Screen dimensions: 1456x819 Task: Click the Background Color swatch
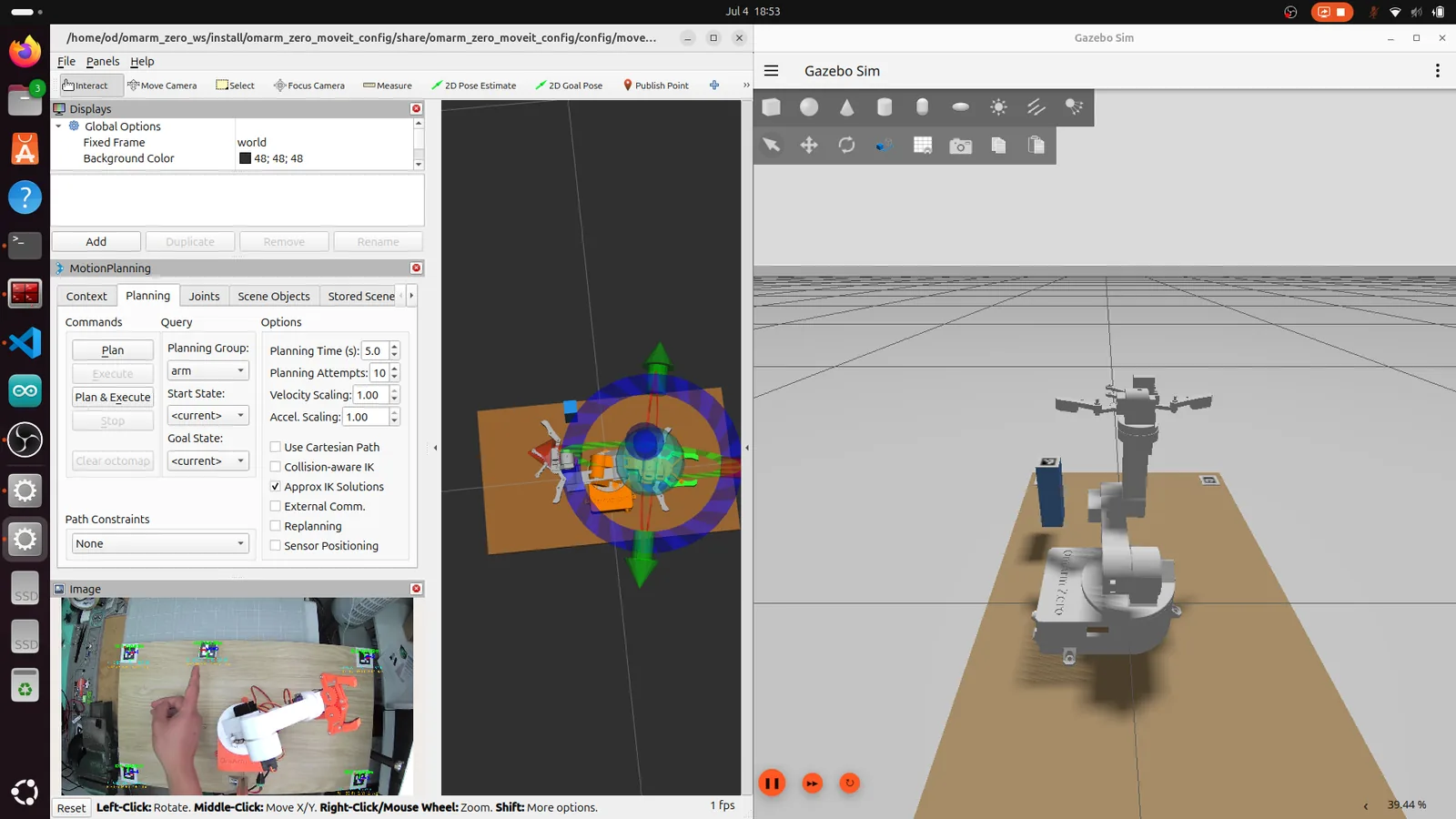tap(245, 158)
